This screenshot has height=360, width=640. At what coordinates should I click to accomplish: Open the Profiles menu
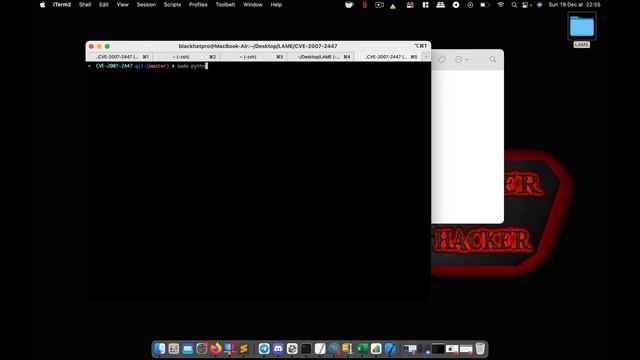pyautogui.click(x=198, y=5)
